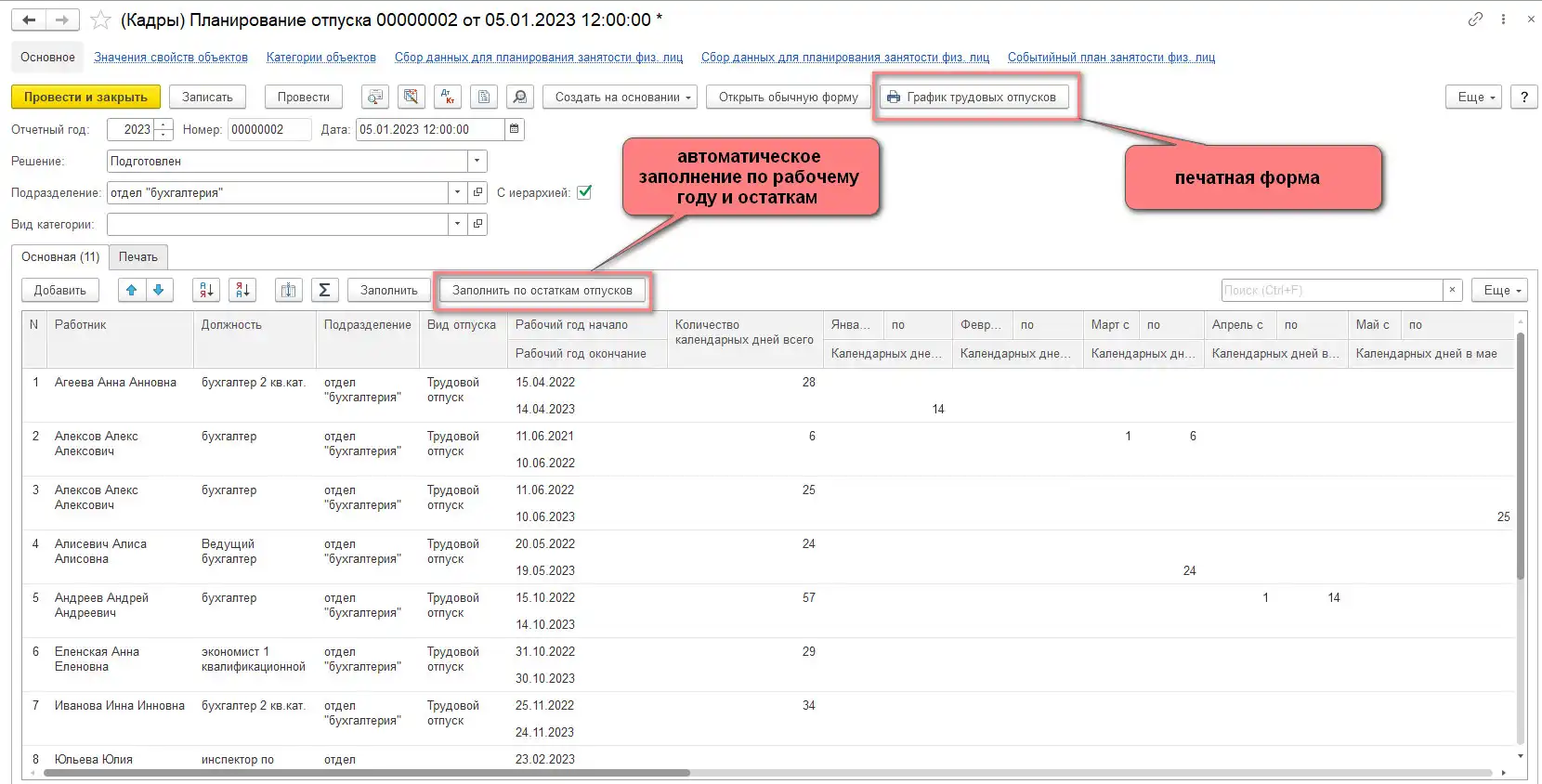The image size is (1542, 784).
Task: Open the Подразделение dropdown list
Action: pyautogui.click(x=457, y=193)
